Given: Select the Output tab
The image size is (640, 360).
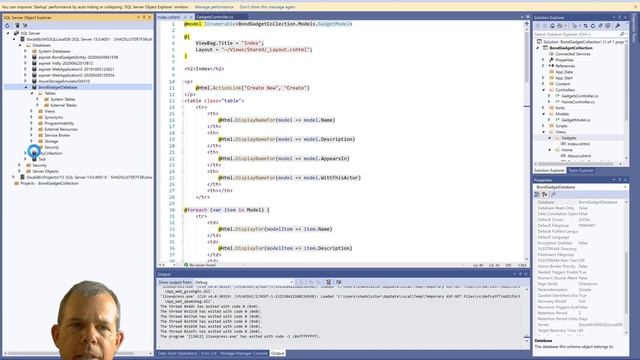Looking at the screenshot, I should coord(278,353).
